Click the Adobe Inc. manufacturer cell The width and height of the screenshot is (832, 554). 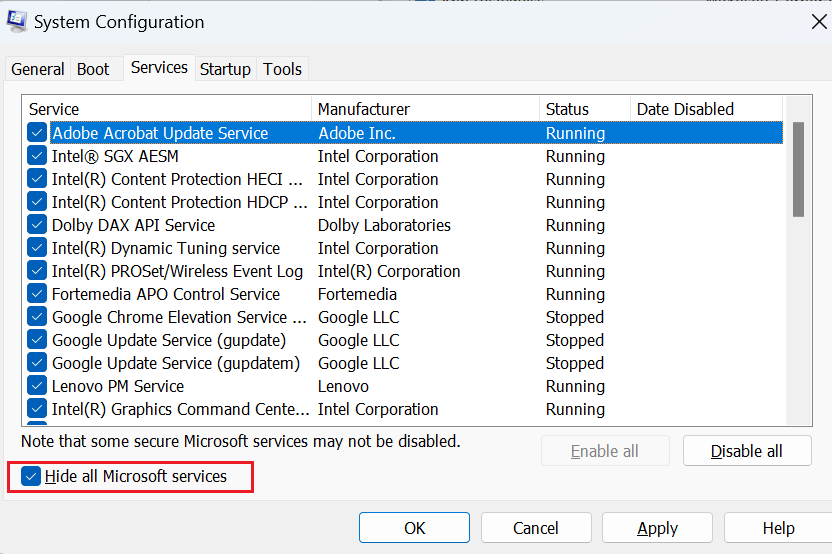pyautogui.click(x=357, y=133)
